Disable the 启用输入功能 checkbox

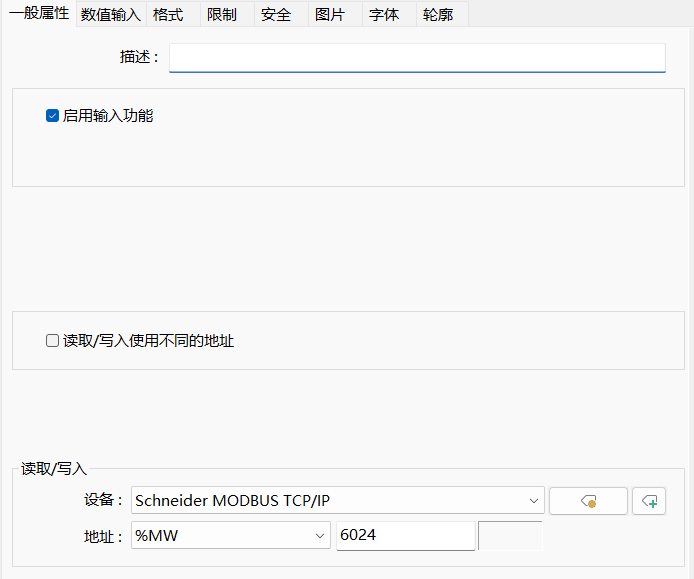[x=52, y=116]
